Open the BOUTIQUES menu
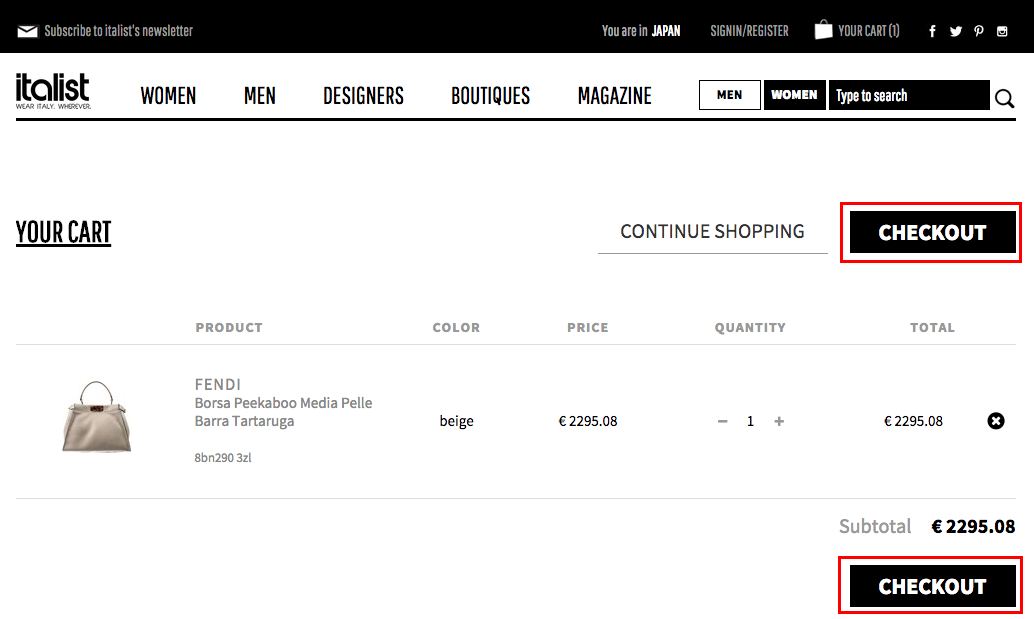The height and width of the screenshot is (619, 1034). point(491,96)
